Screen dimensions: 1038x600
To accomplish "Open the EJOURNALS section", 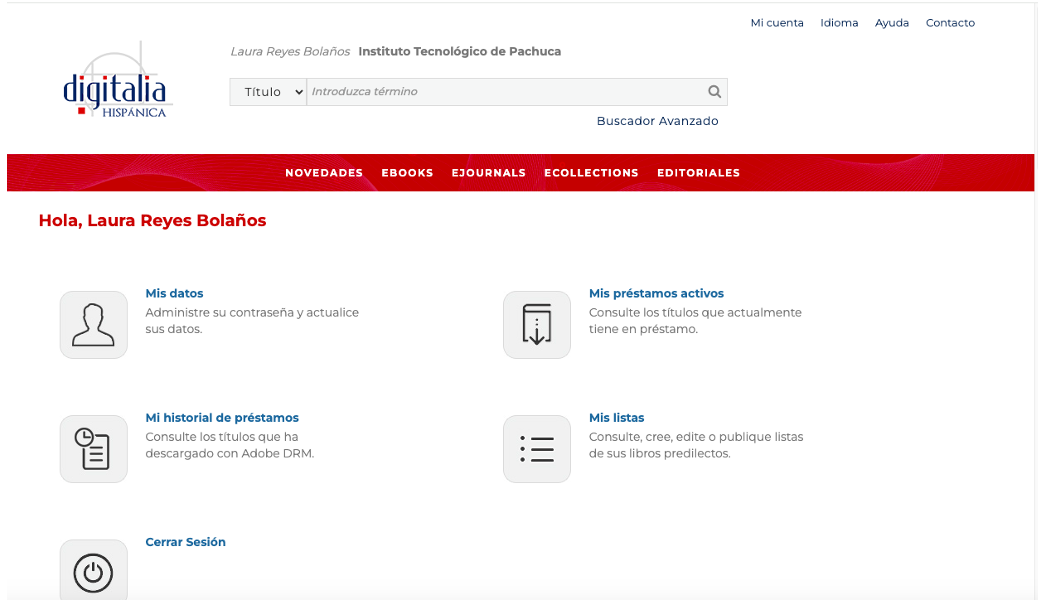I will point(488,172).
